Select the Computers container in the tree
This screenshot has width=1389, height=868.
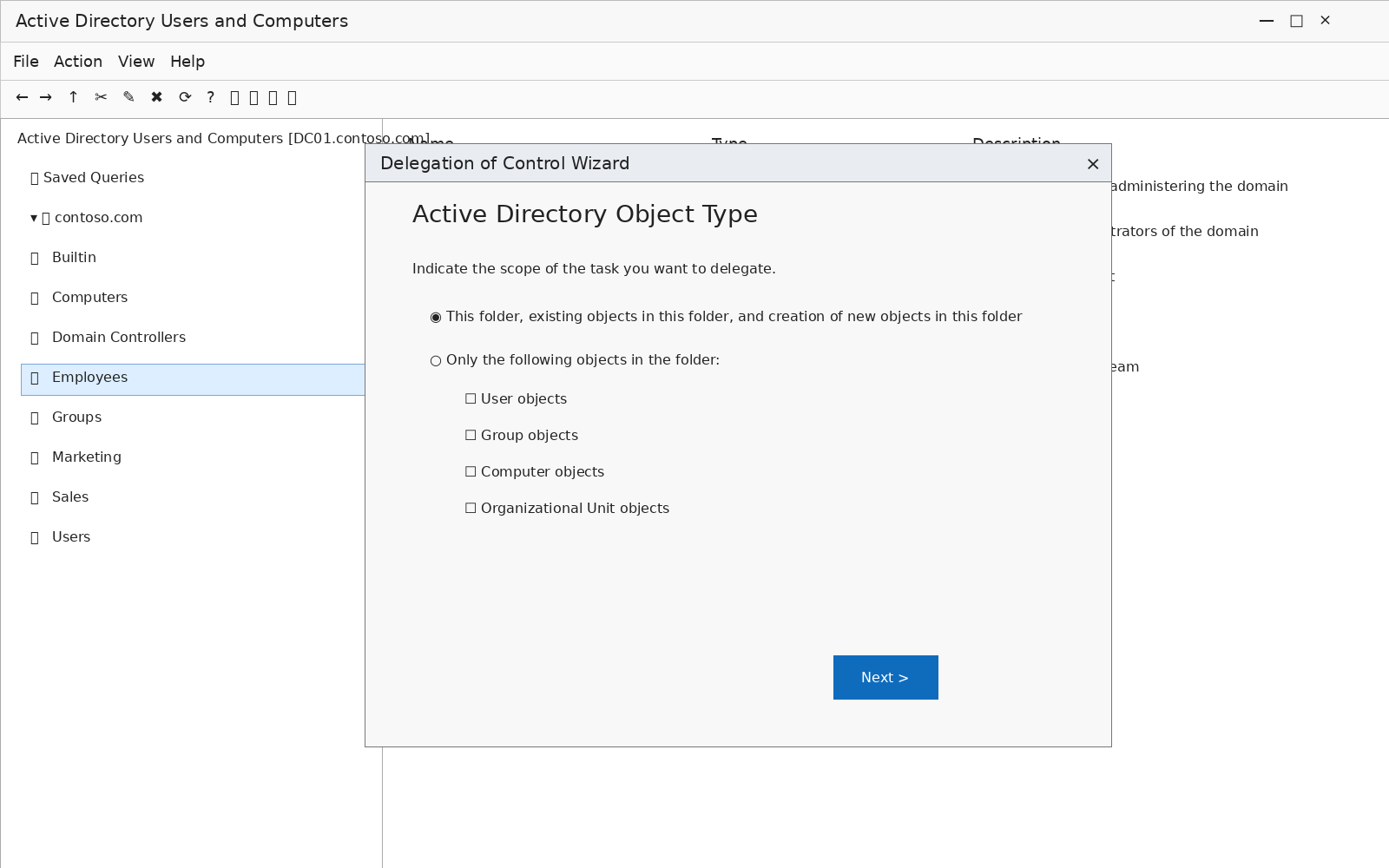[x=89, y=297]
